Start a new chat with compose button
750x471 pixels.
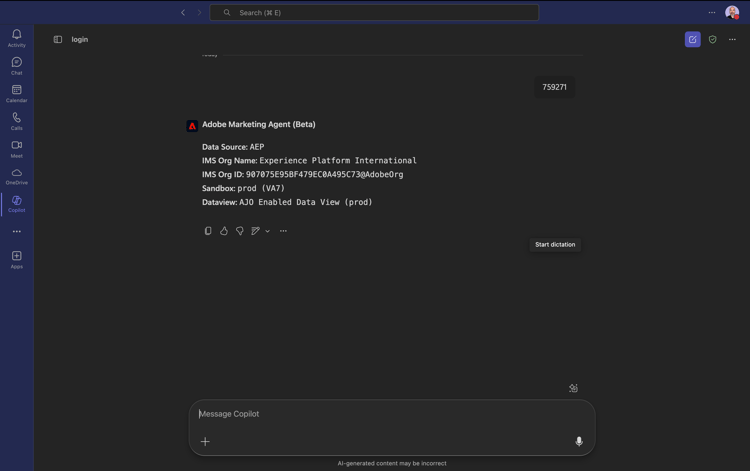(x=693, y=39)
